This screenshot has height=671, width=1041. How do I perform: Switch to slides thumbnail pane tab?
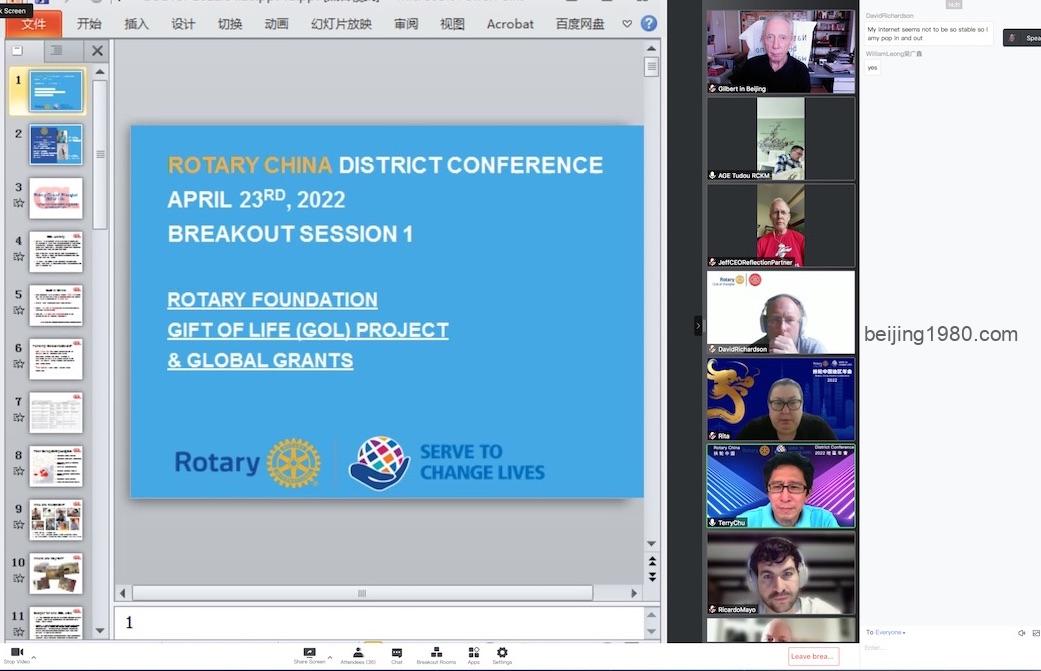[x=18, y=50]
